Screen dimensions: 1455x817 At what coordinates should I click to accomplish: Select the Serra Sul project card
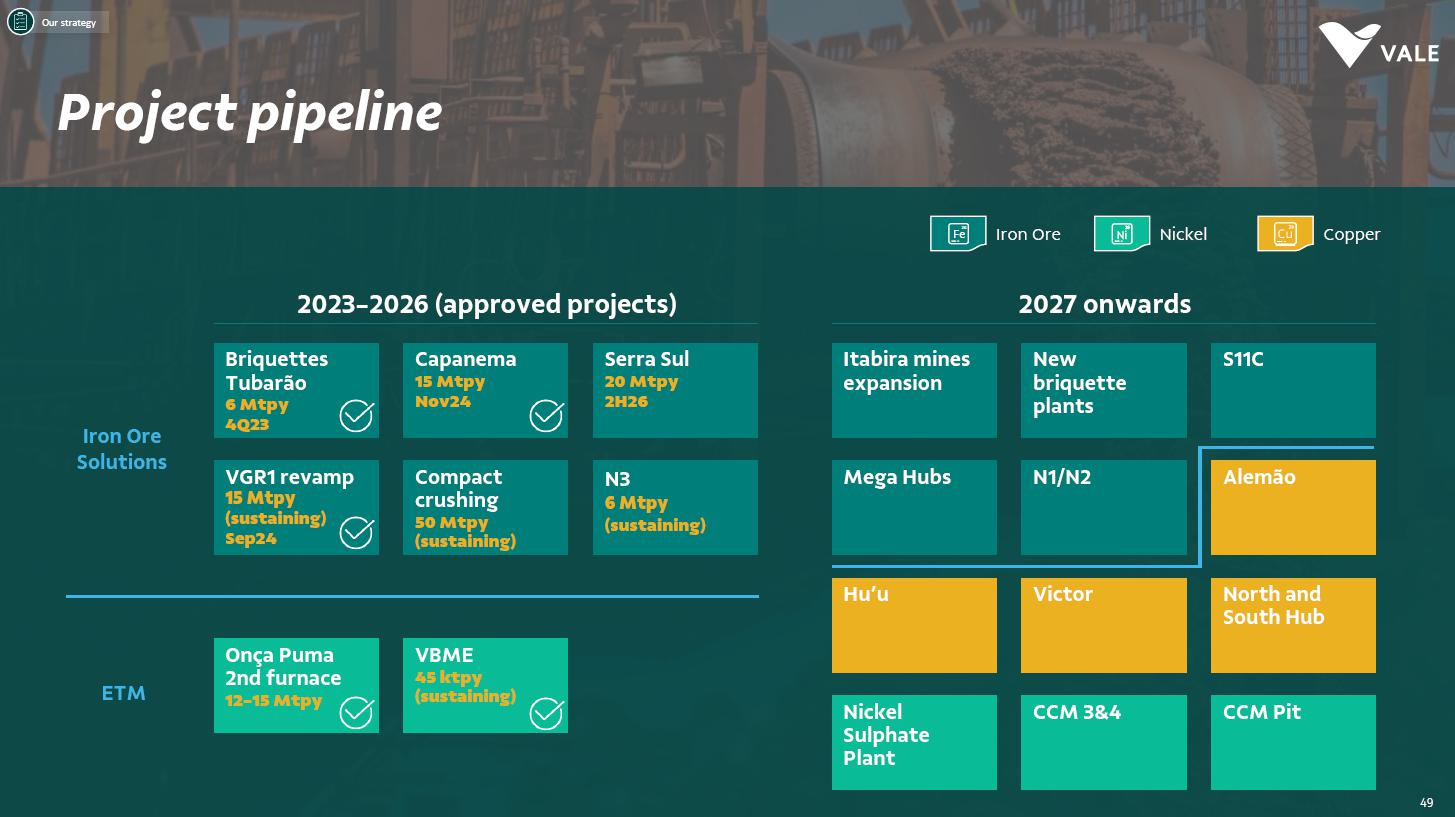pyautogui.click(x=675, y=390)
